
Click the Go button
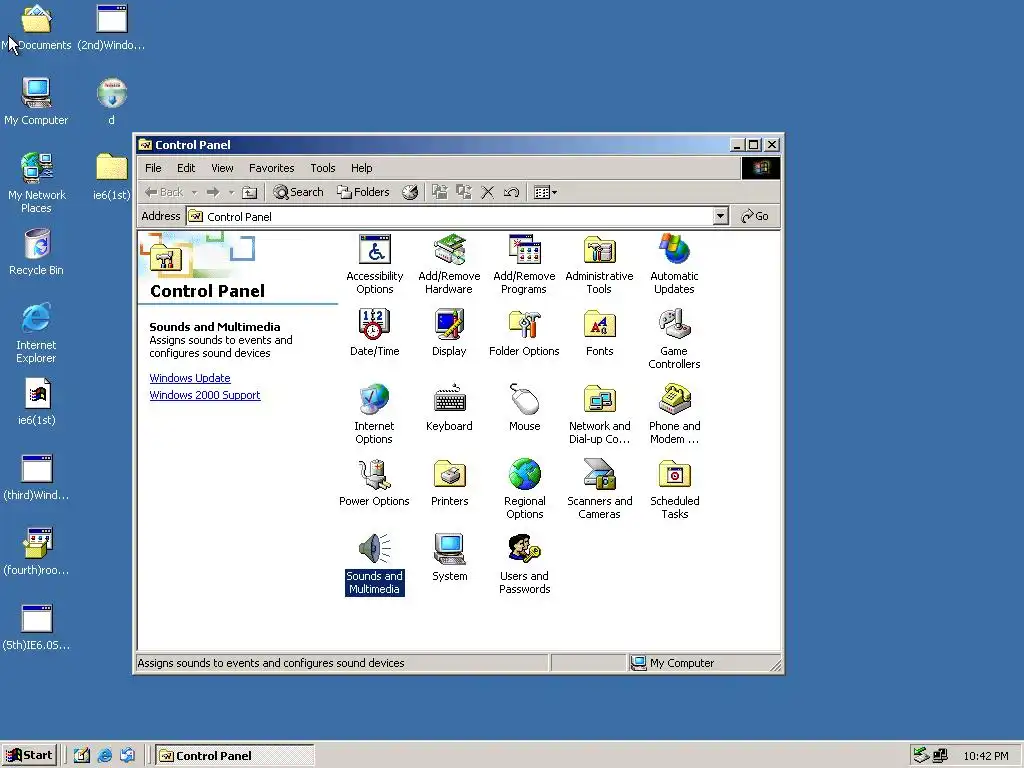pyautogui.click(x=755, y=216)
